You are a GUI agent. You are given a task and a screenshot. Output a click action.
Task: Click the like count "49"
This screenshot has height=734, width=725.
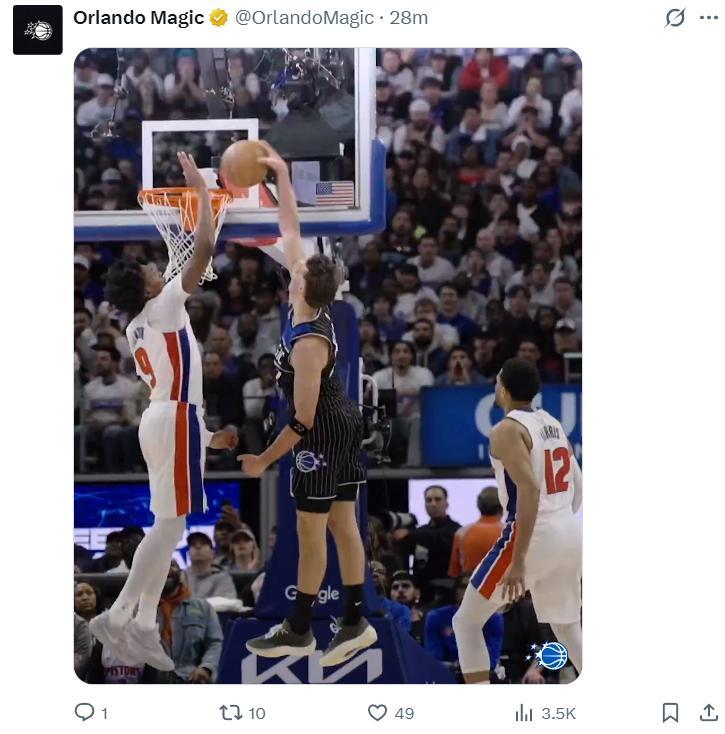pyautogui.click(x=404, y=713)
